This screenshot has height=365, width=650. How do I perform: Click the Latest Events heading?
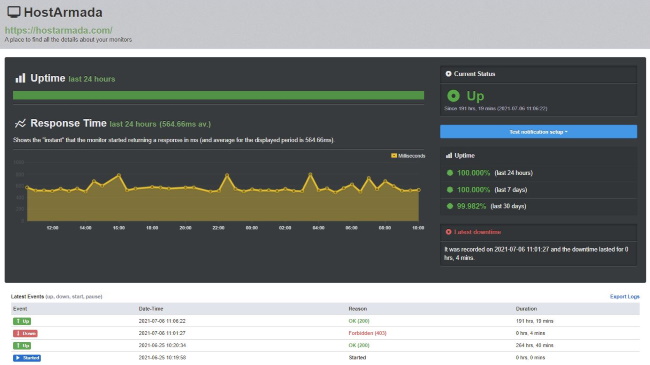click(x=27, y=297)
